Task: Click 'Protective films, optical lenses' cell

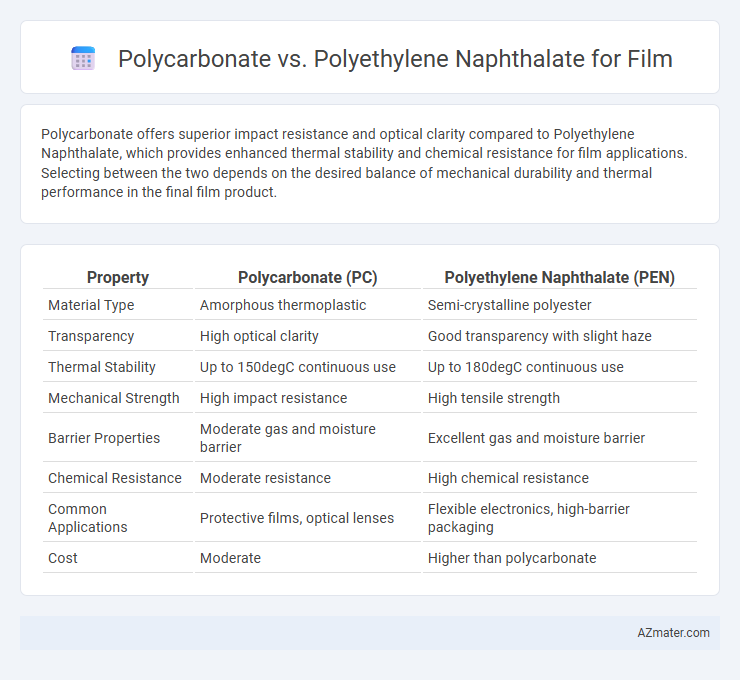Action: [x=297, y=518]
